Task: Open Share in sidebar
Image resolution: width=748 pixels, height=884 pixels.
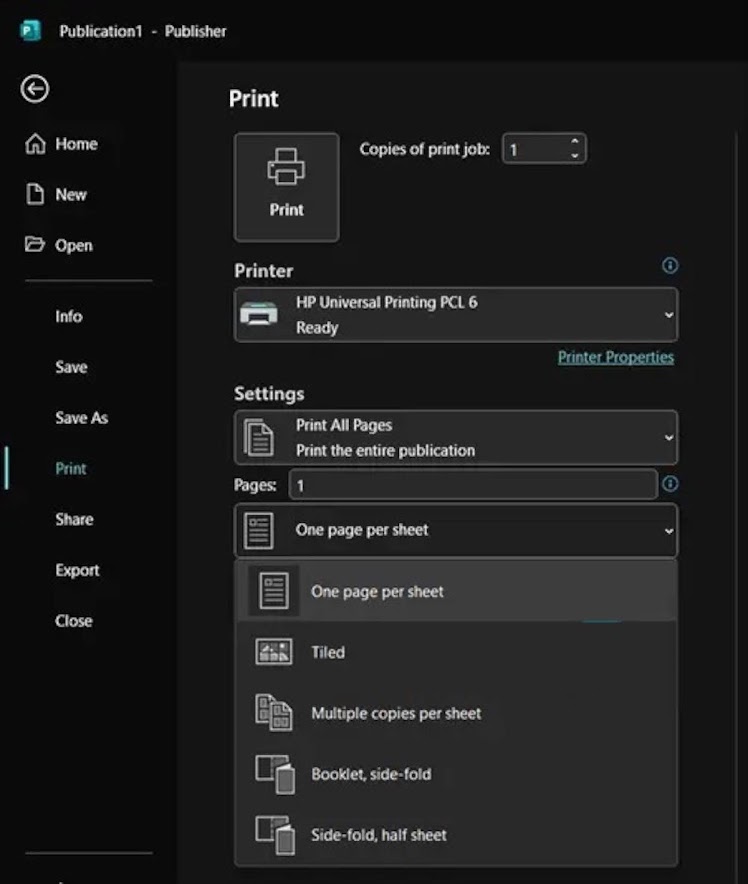Action: tap(74, 519)
